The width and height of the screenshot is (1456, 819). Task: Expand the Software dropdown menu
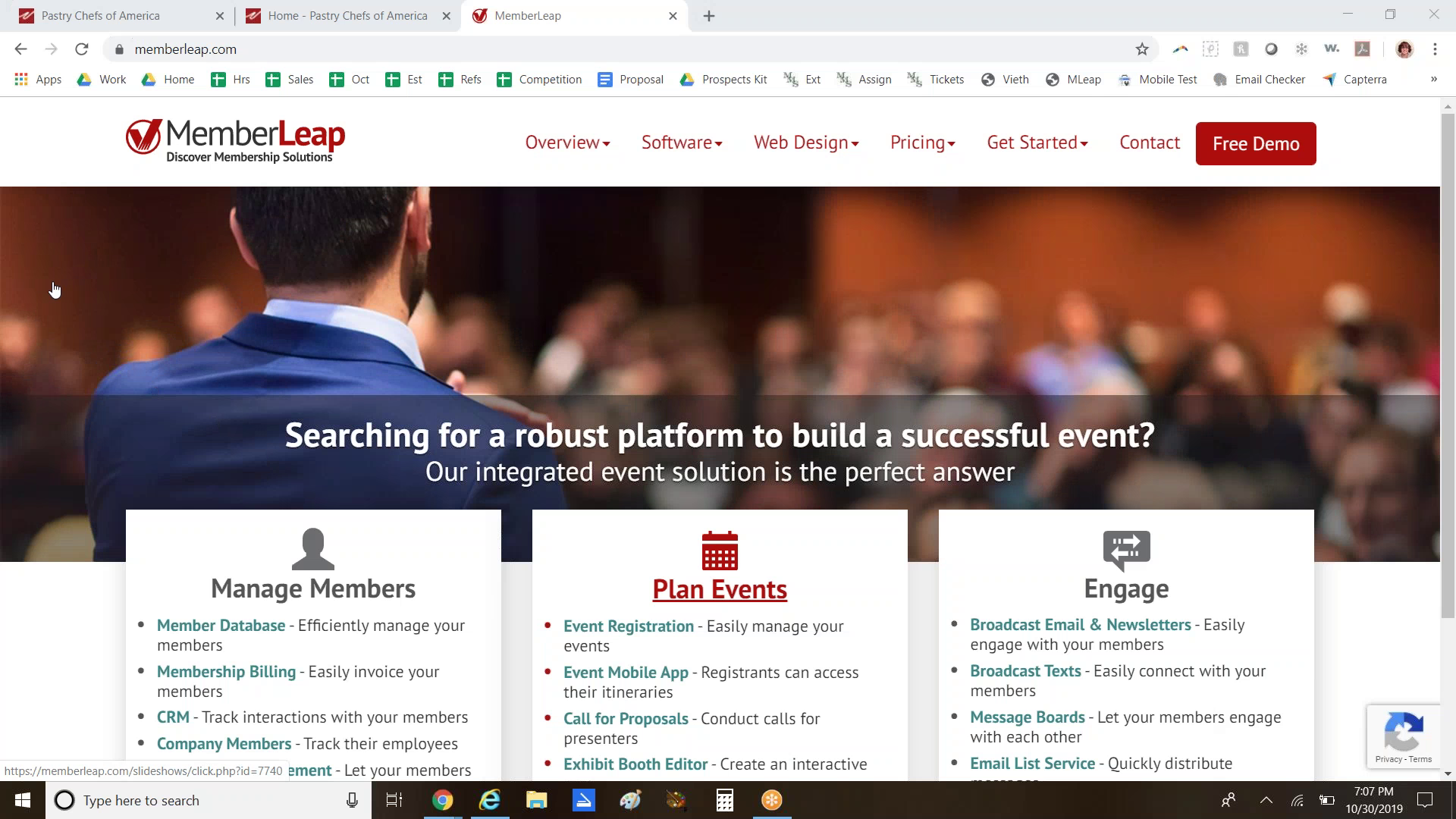[682, 143]
